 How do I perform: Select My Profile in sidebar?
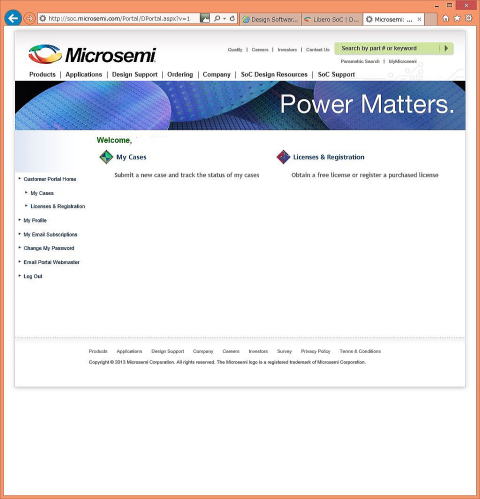35,220
